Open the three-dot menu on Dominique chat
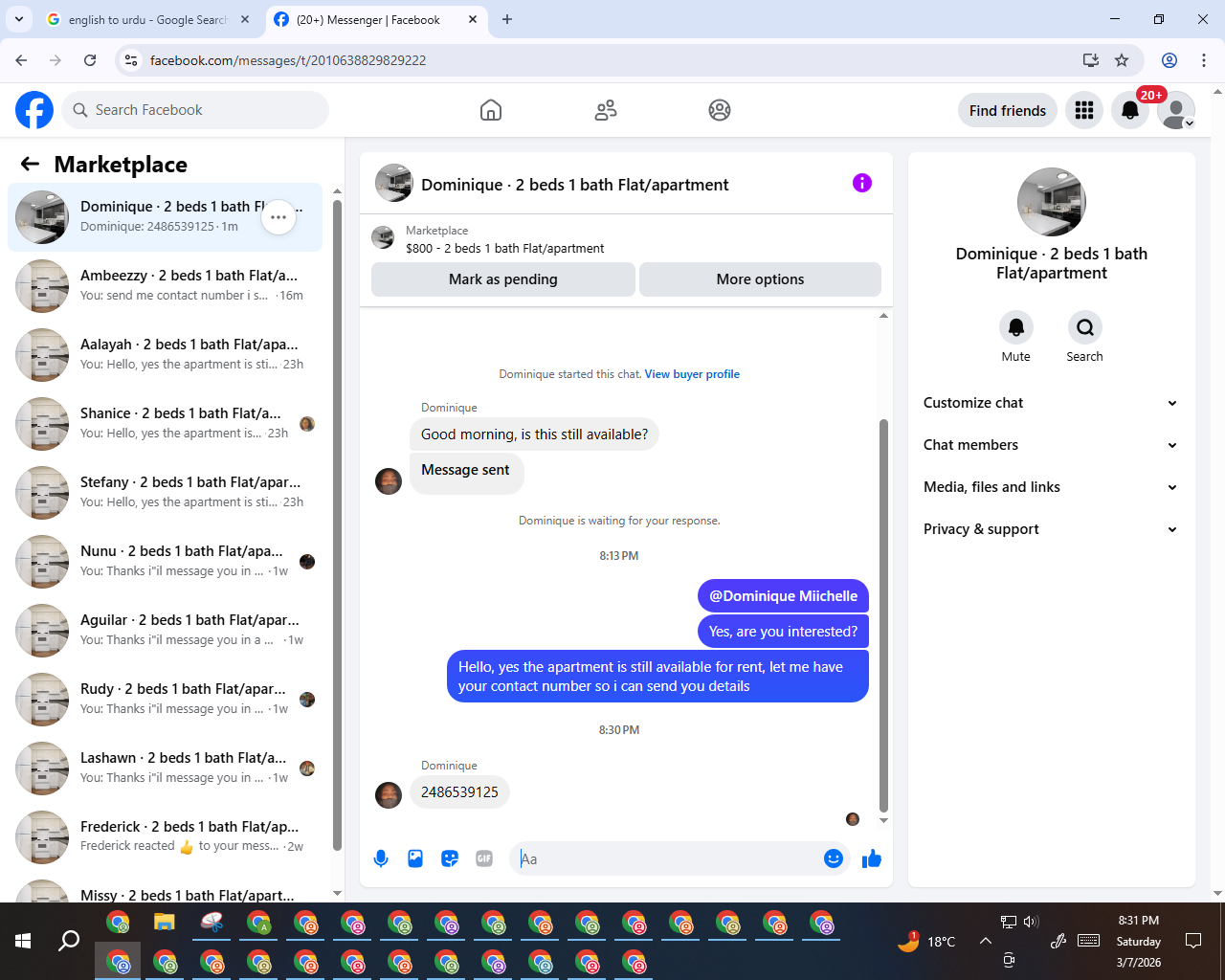 click(x=278, y=217)
